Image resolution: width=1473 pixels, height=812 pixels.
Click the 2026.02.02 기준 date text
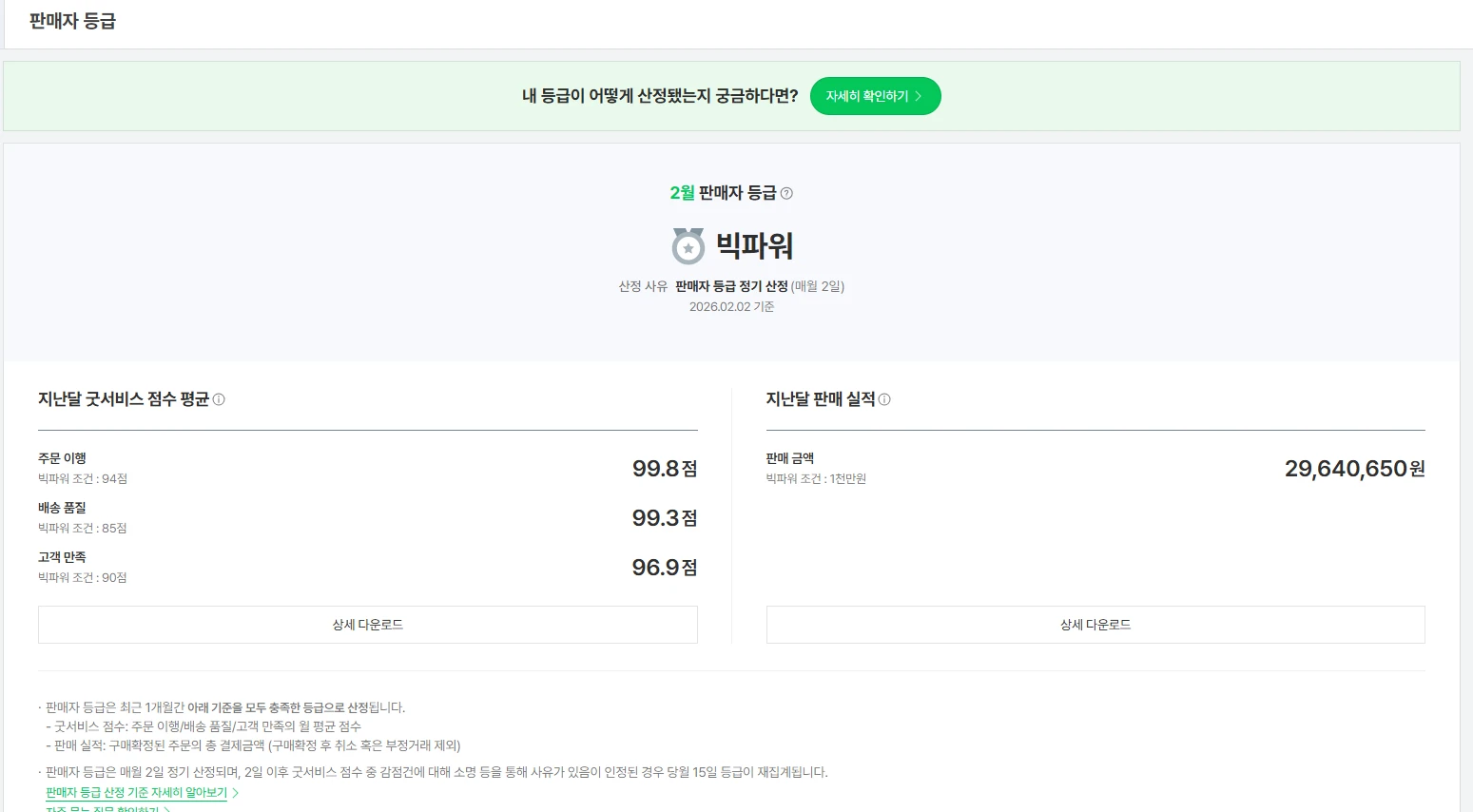(x=730, y=306)
